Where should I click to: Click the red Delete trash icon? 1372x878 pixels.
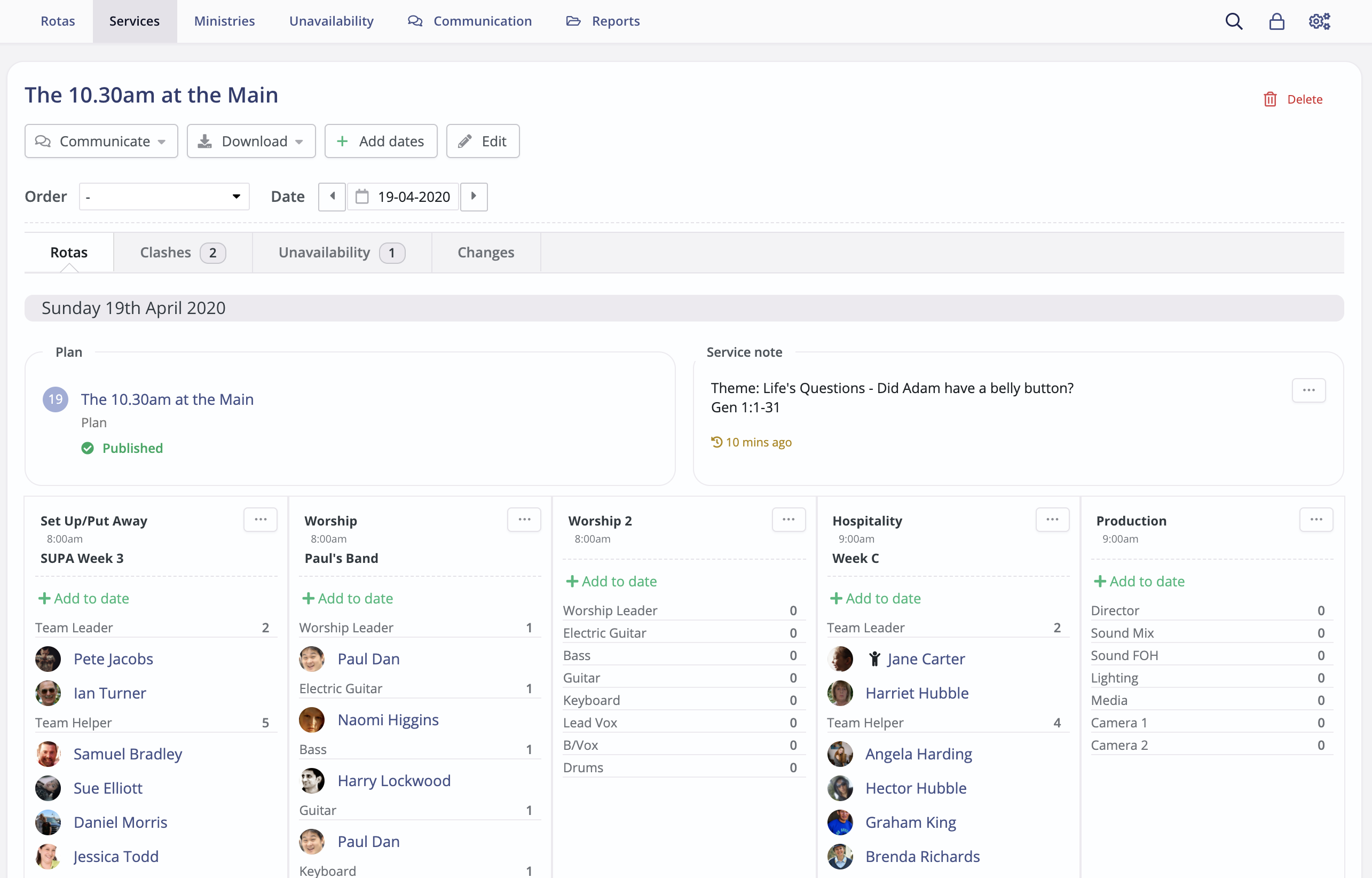pyautogui.click(x=1270, y=99)
